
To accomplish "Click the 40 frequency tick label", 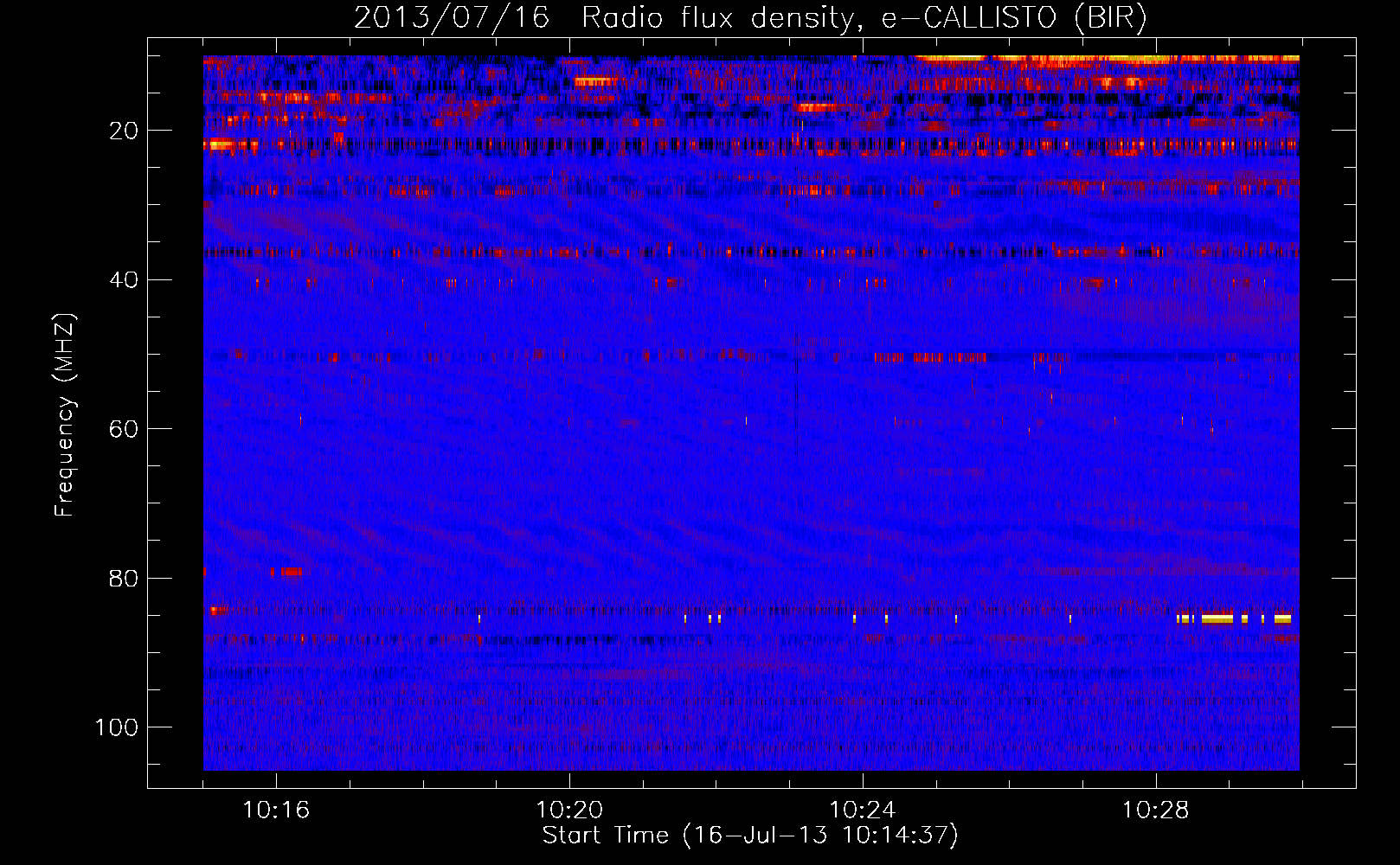I will (x=124, y=280).
